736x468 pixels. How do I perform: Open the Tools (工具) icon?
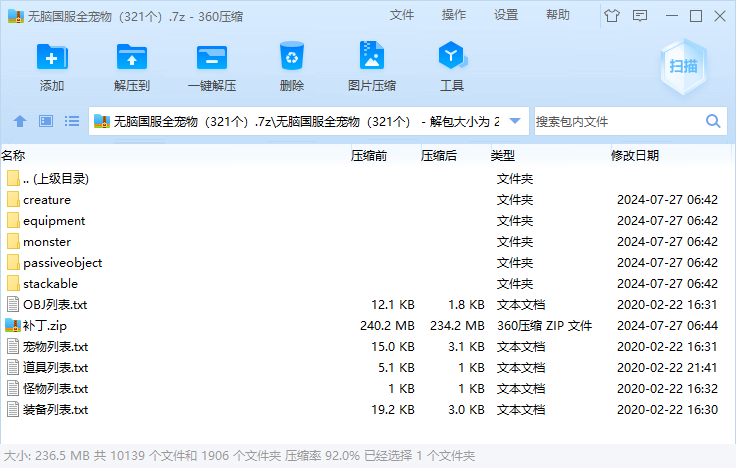click(452, 57)
